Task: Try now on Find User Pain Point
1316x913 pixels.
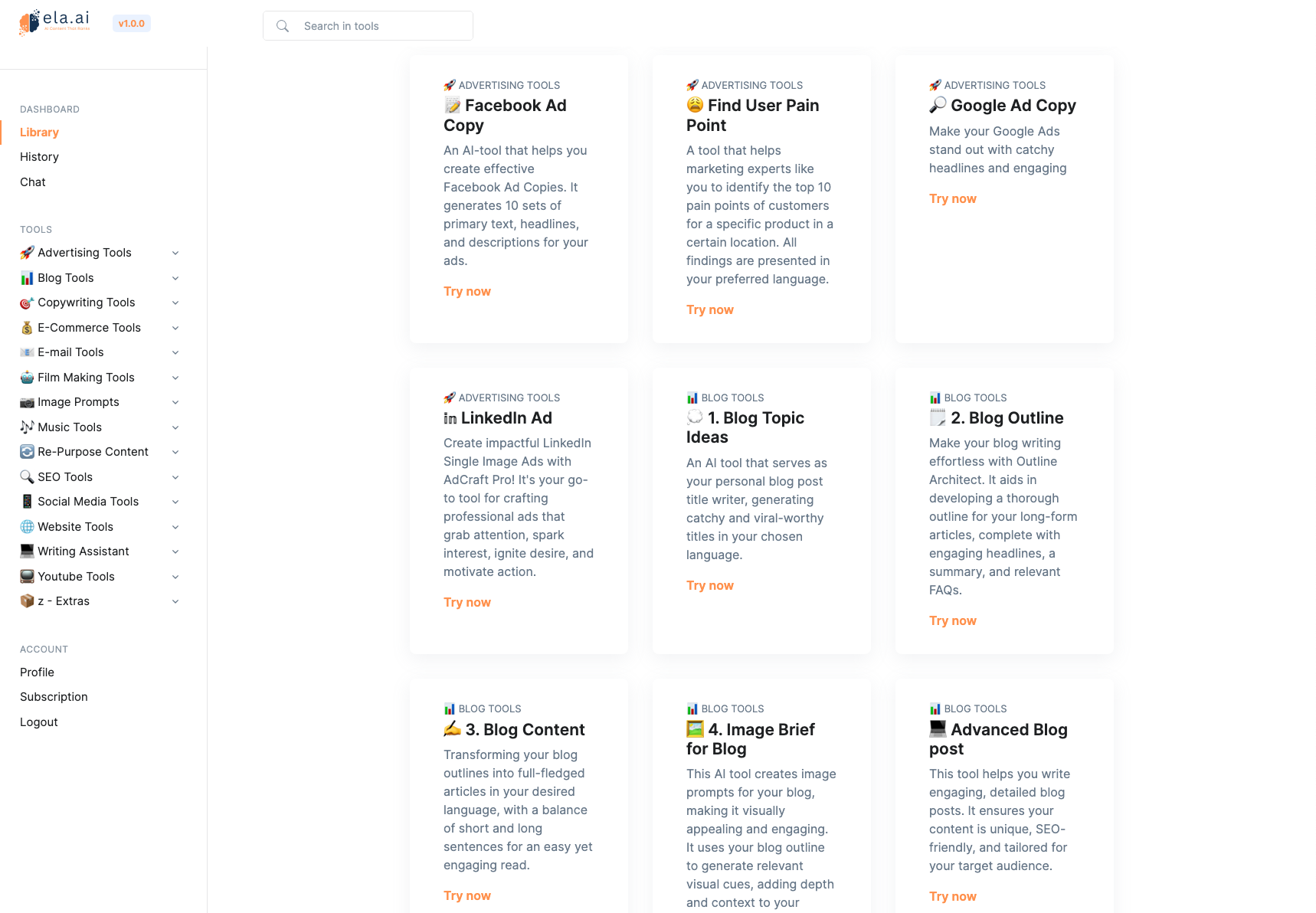Action: [710, 310]
